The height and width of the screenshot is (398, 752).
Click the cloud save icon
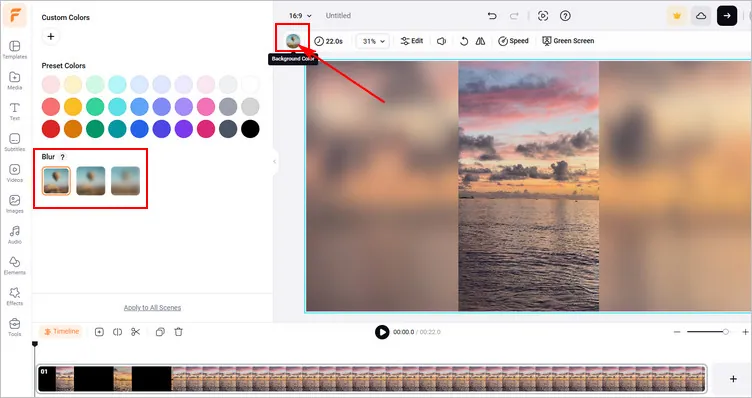701,16
